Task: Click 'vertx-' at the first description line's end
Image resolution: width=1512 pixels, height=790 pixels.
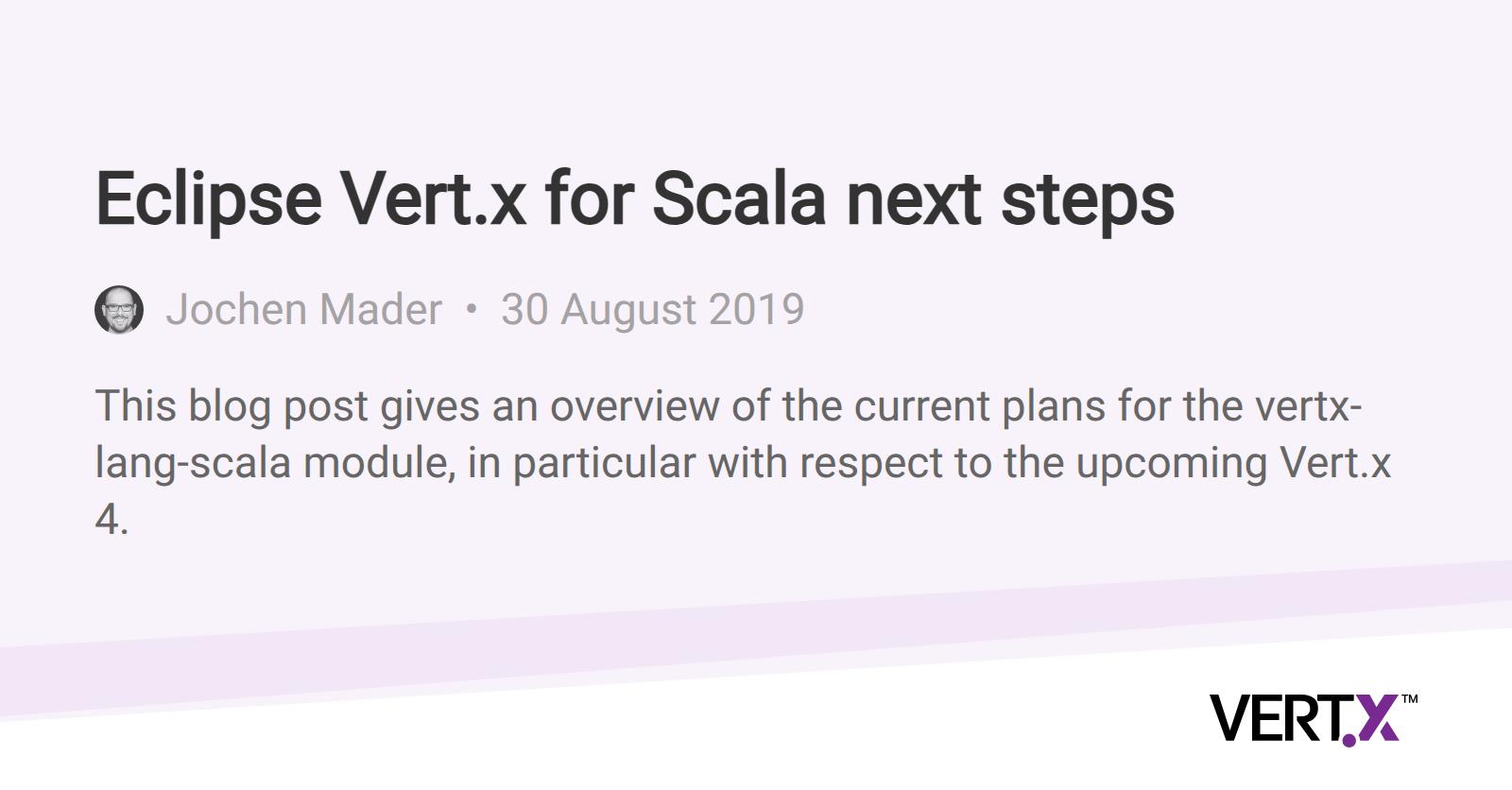Action: [x=1309, y=406]
